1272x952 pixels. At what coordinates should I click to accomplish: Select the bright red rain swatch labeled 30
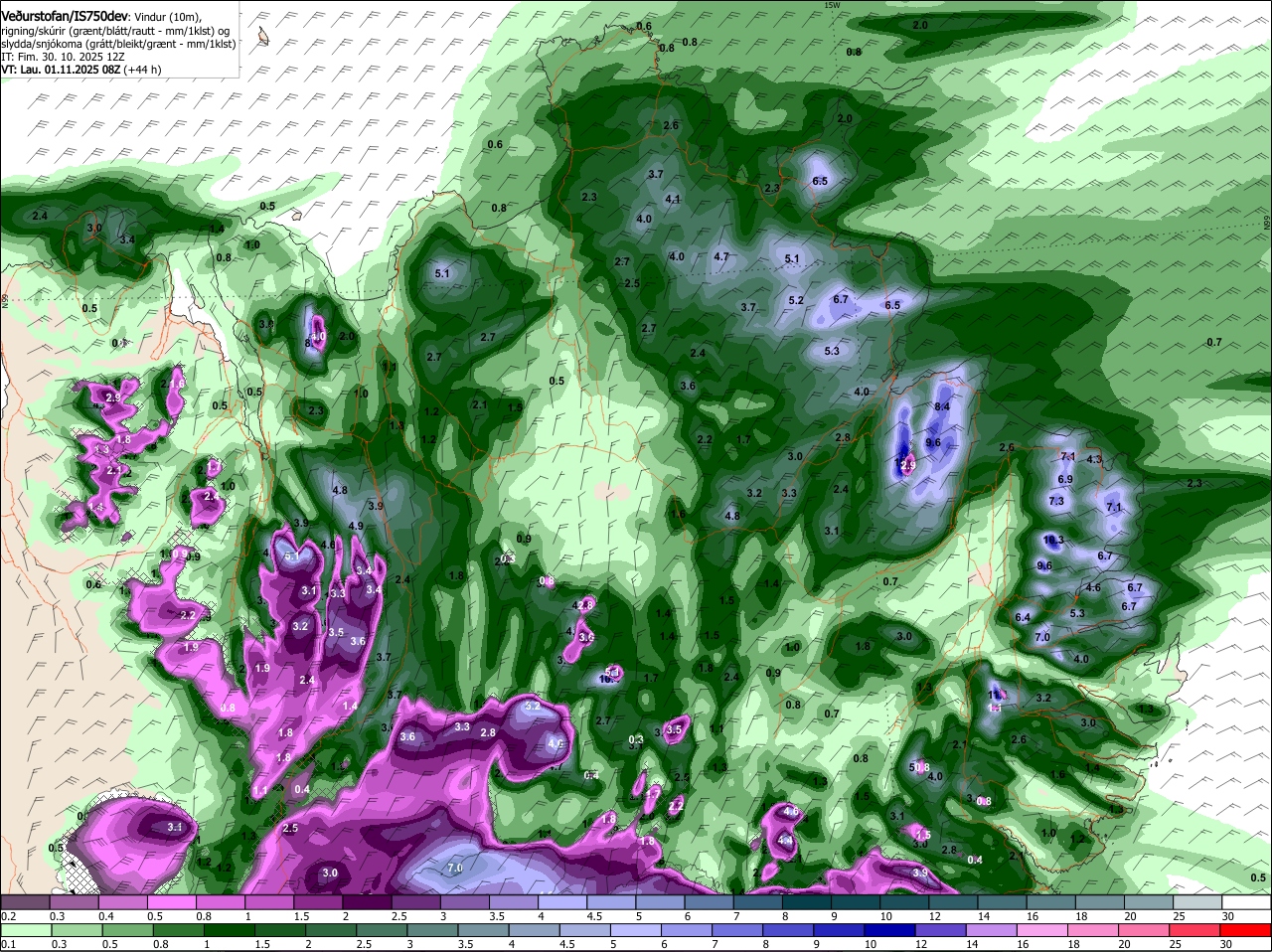pos(1246,930)
